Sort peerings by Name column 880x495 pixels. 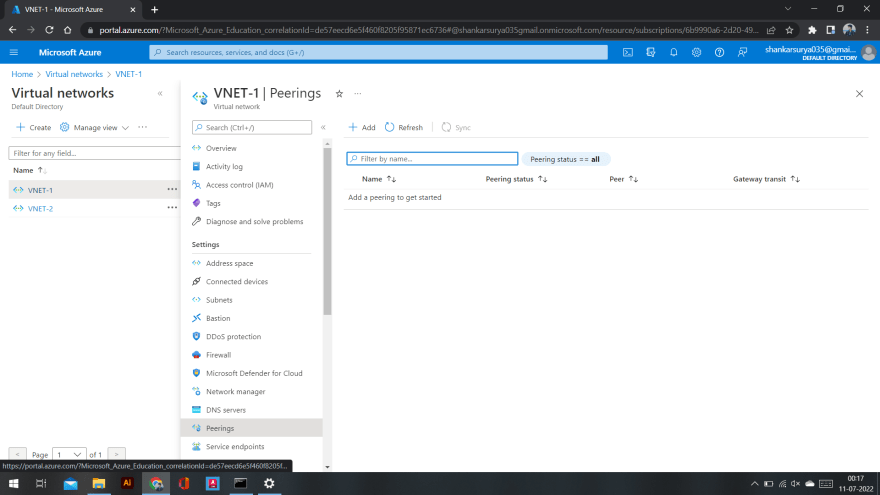pos(379,179)
